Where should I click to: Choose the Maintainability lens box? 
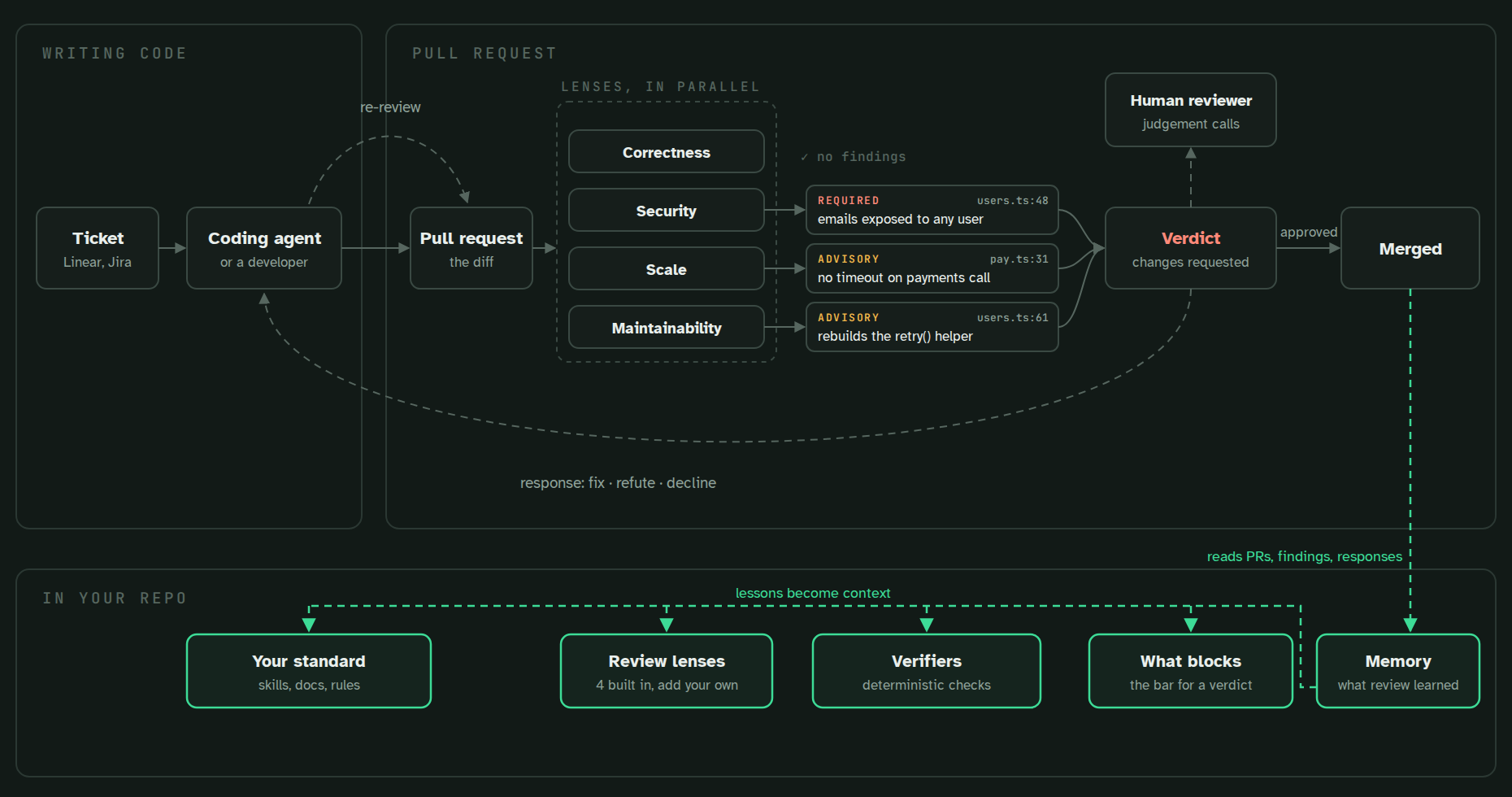(x=667, y=328)
